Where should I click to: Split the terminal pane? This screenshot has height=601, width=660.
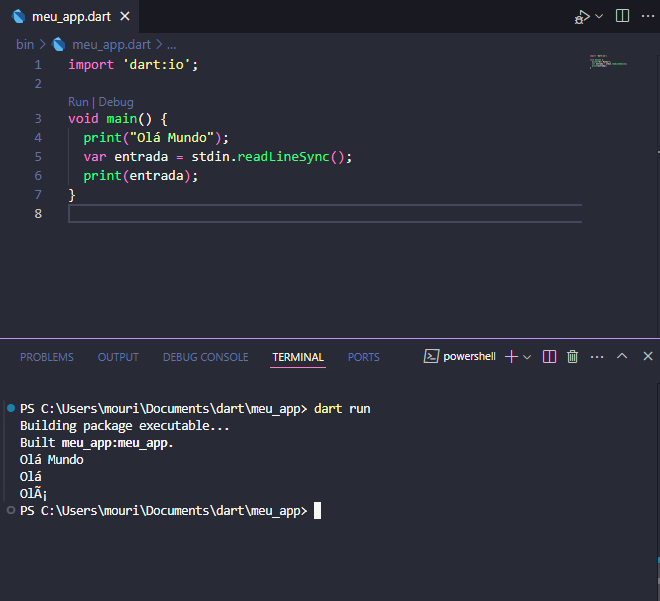(x=549, y=357)
